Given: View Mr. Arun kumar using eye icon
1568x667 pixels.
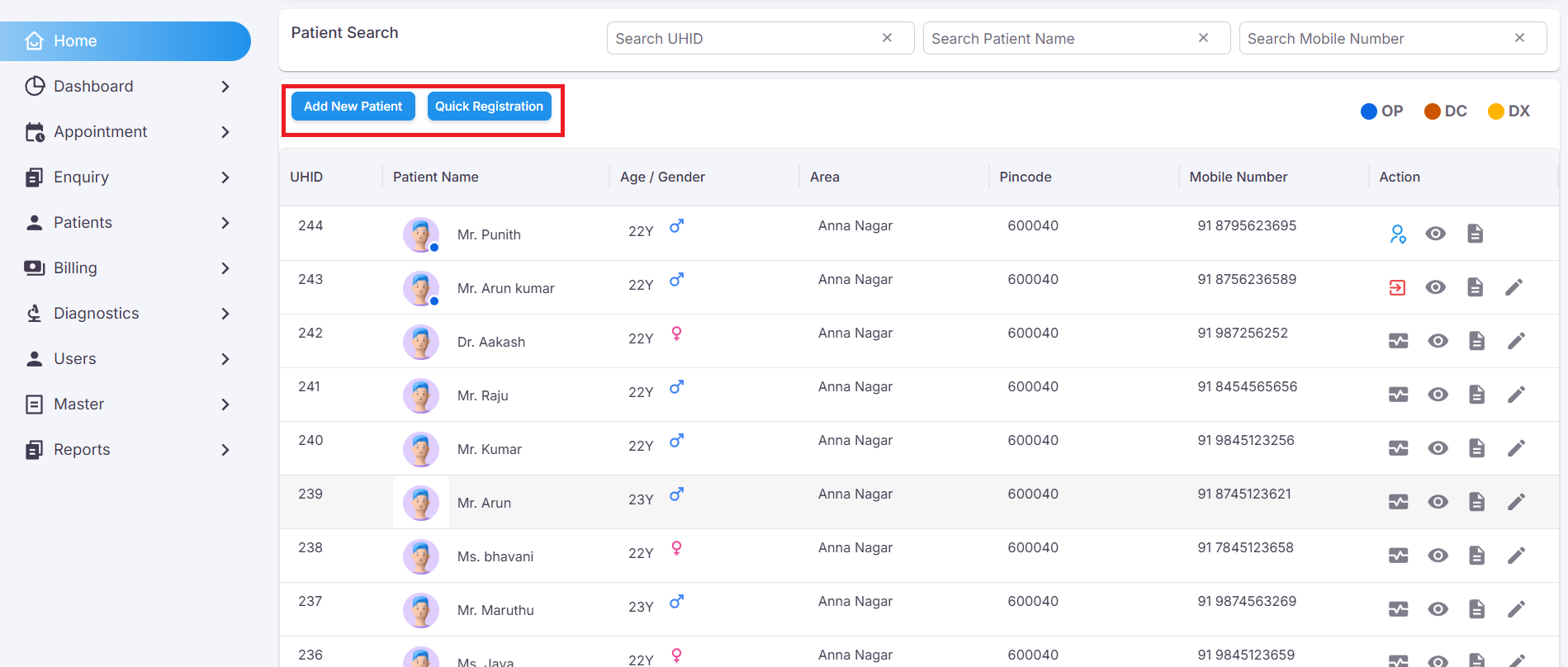Looking at the screenshot, I should [1436, 287].
